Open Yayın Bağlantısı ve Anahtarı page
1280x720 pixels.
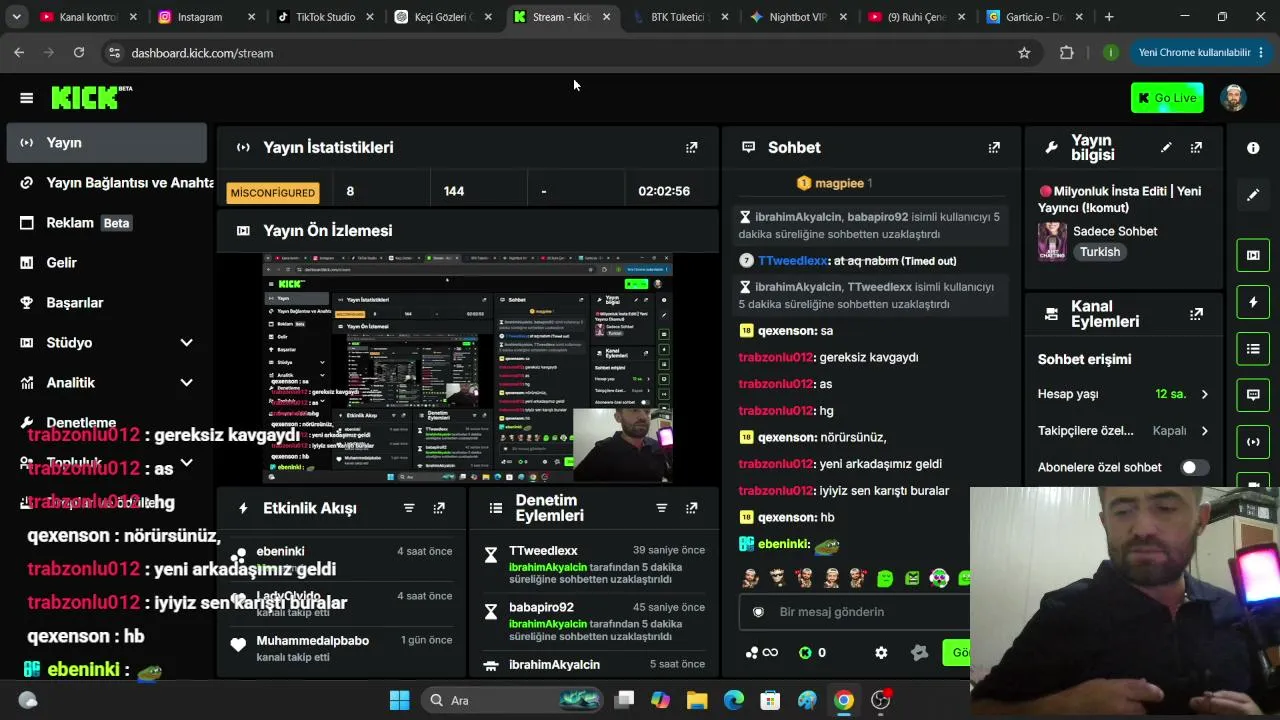(106, 183)
